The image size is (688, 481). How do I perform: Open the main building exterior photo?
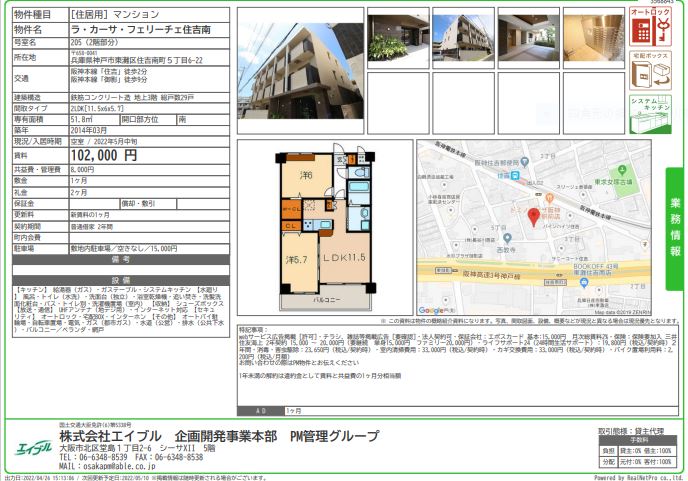pos(301,71)
